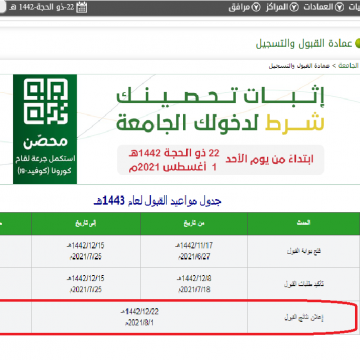Click the vaccination proof banner headline
Screen dimensions: 360x360
(x=220, y=108)
